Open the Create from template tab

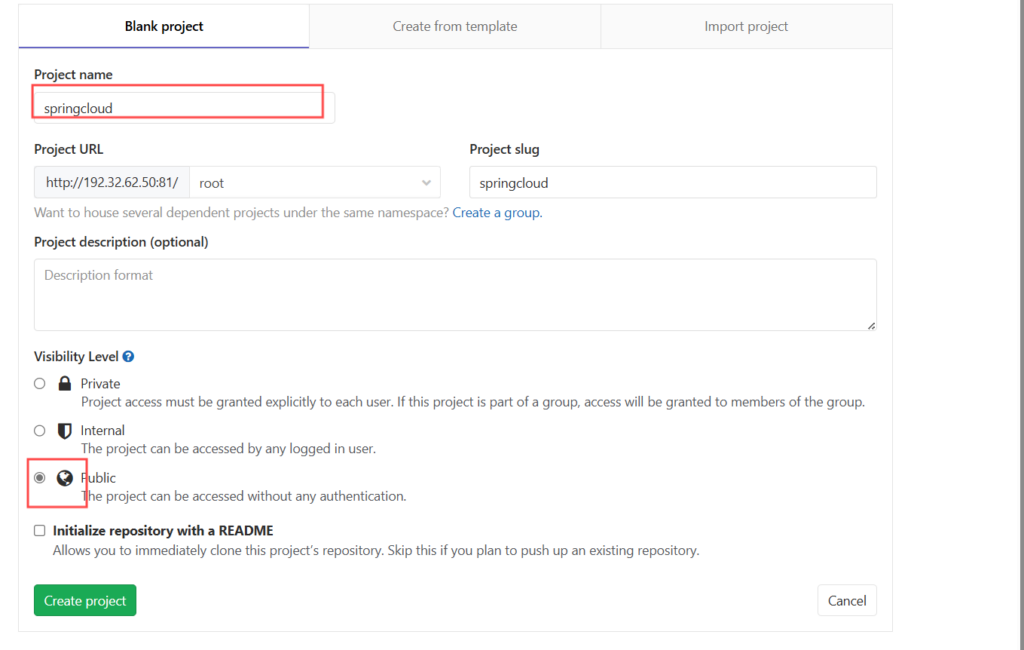click(455, 26)
